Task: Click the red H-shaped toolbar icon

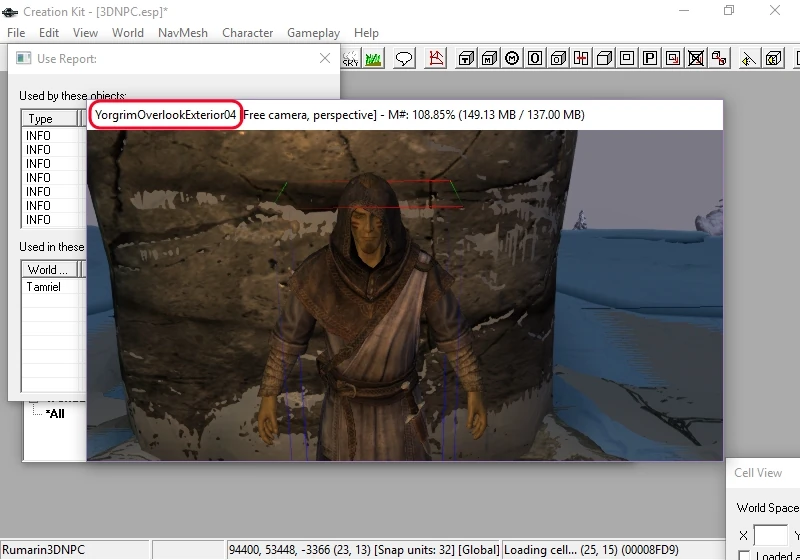Action: [581, 59]
